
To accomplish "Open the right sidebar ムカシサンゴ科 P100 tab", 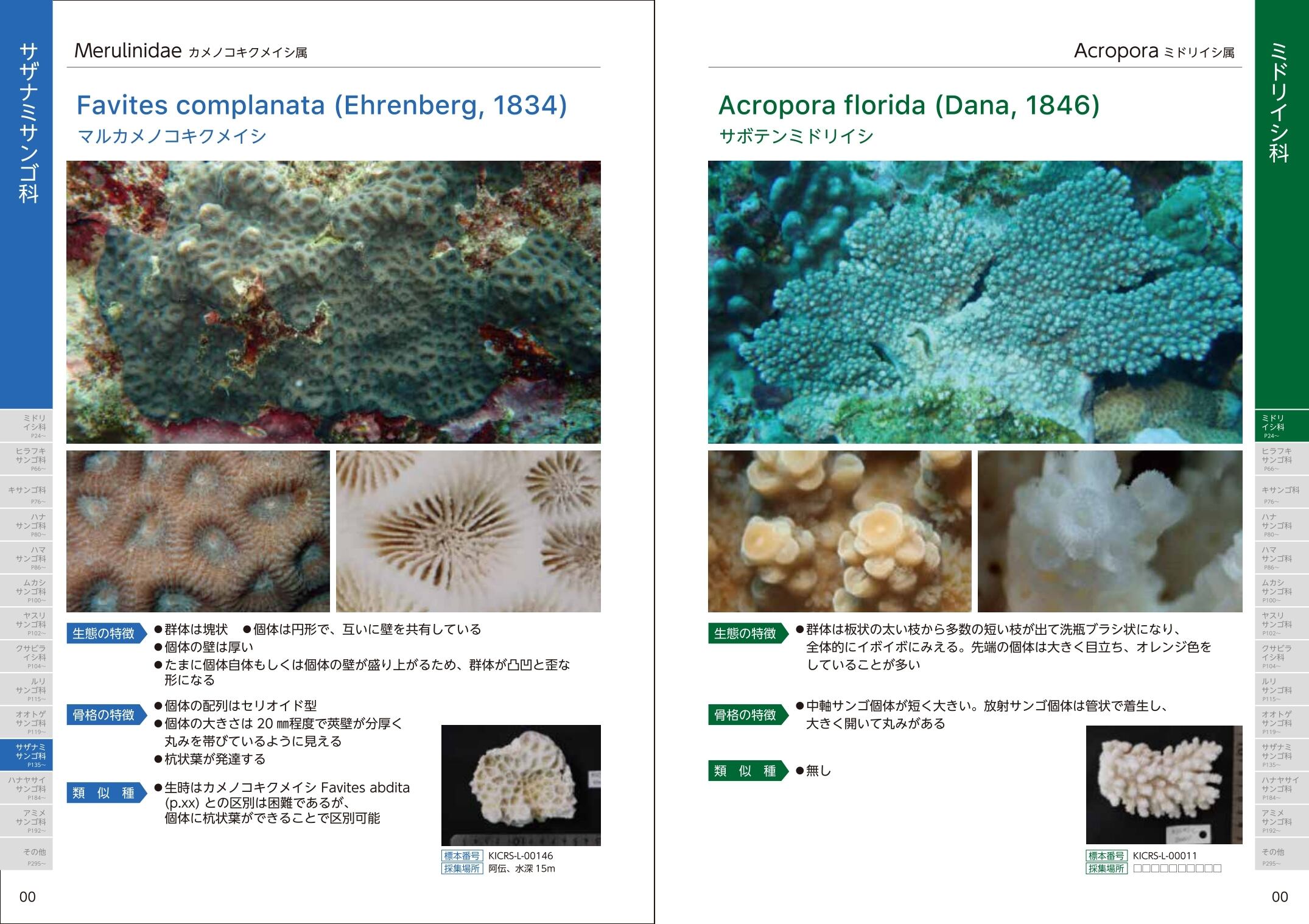I will coord(1281,591).
